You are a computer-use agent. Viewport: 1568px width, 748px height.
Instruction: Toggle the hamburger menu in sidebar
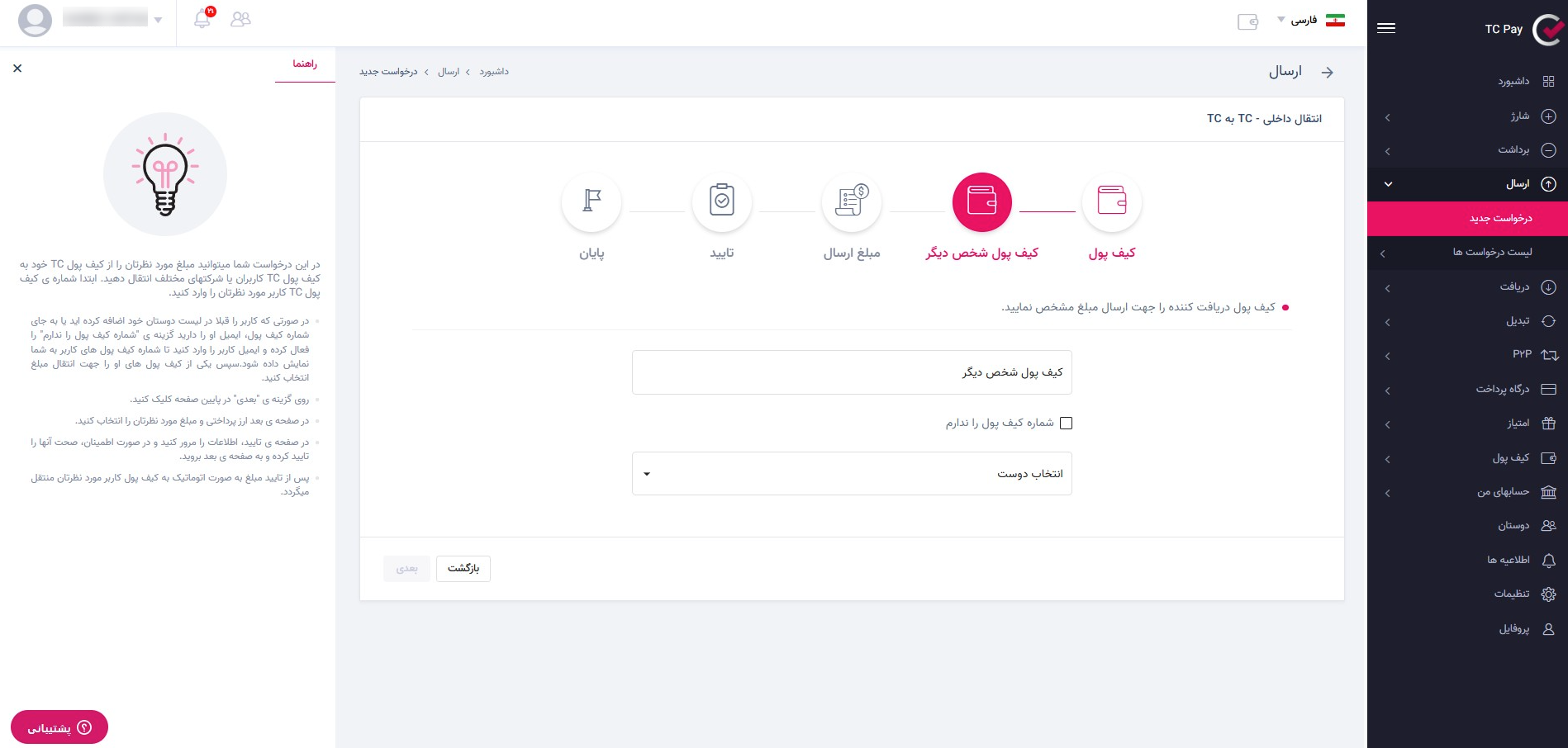pyautogui.click(x=1386, y=28)
